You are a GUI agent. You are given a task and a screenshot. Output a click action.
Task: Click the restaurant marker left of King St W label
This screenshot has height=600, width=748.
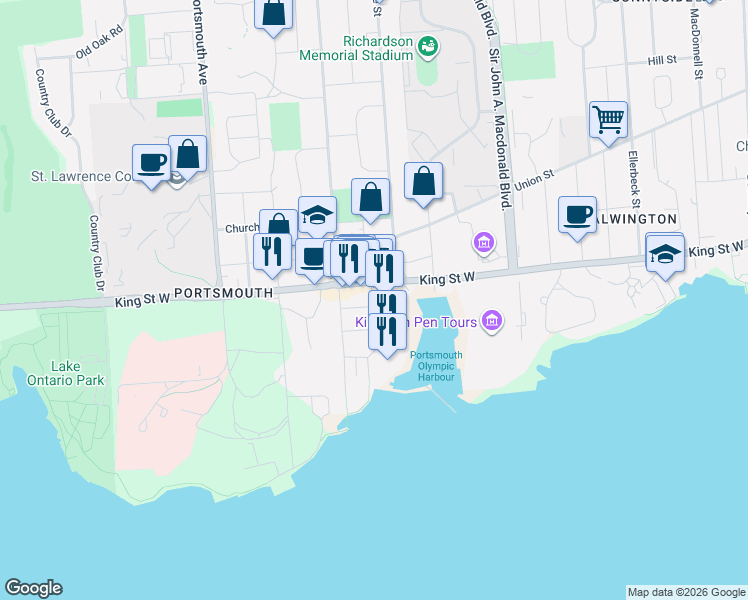point(384,269)
